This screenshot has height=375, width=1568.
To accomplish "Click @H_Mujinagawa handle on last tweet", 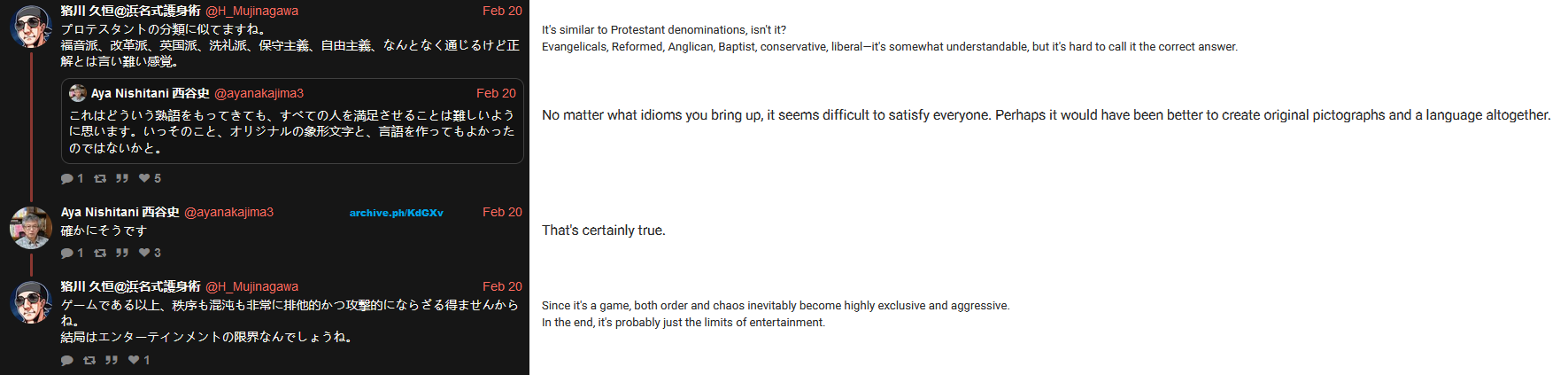I will 252,286.
